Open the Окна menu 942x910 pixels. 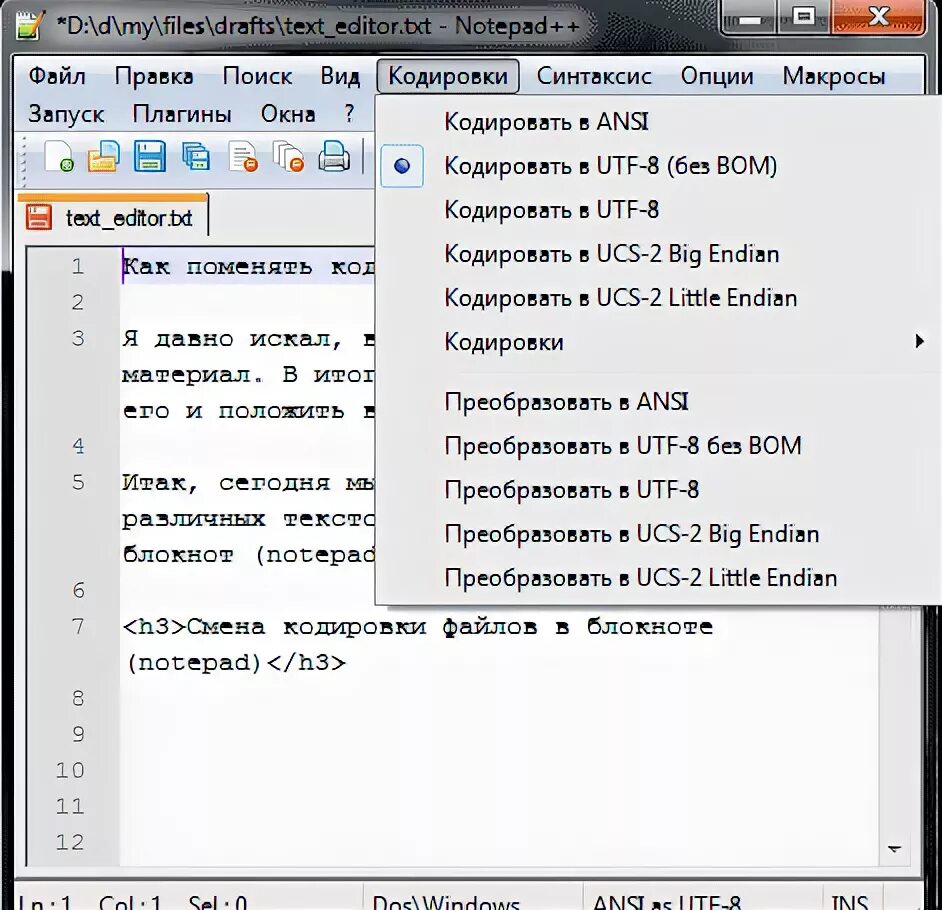(x=288, y=114)
